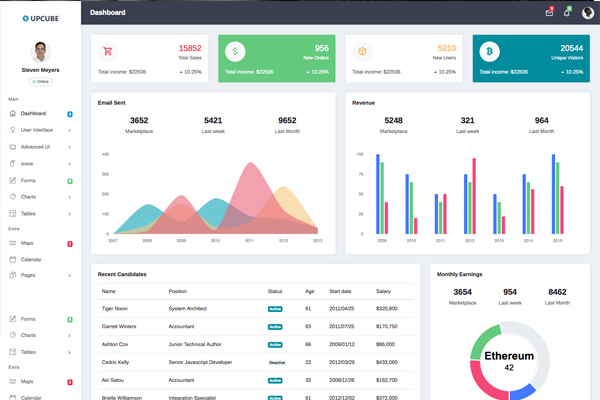Click the Online status badge
600x400 pixels.
(x=40, y=82)
